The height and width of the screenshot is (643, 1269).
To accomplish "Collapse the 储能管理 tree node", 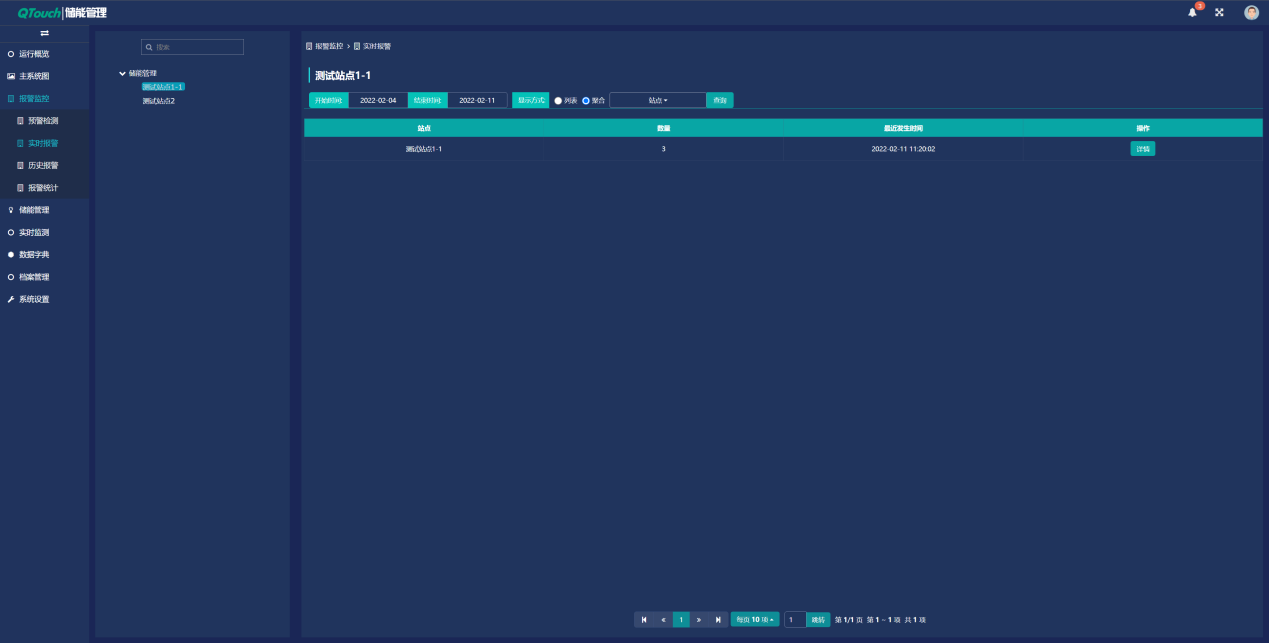I will click(x=122, y=73).
